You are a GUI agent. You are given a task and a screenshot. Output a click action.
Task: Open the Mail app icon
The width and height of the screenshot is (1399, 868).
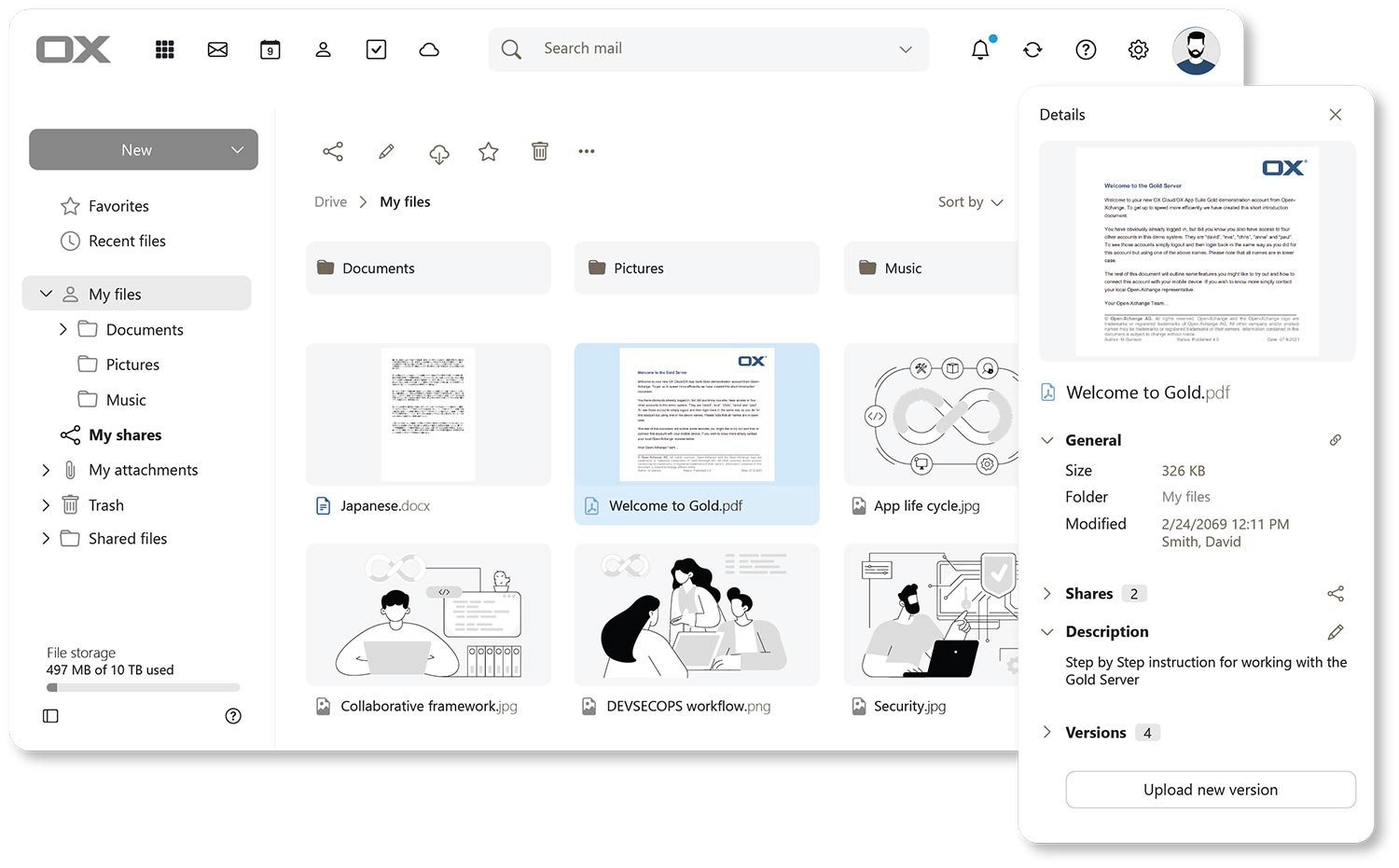coord(217,49)
